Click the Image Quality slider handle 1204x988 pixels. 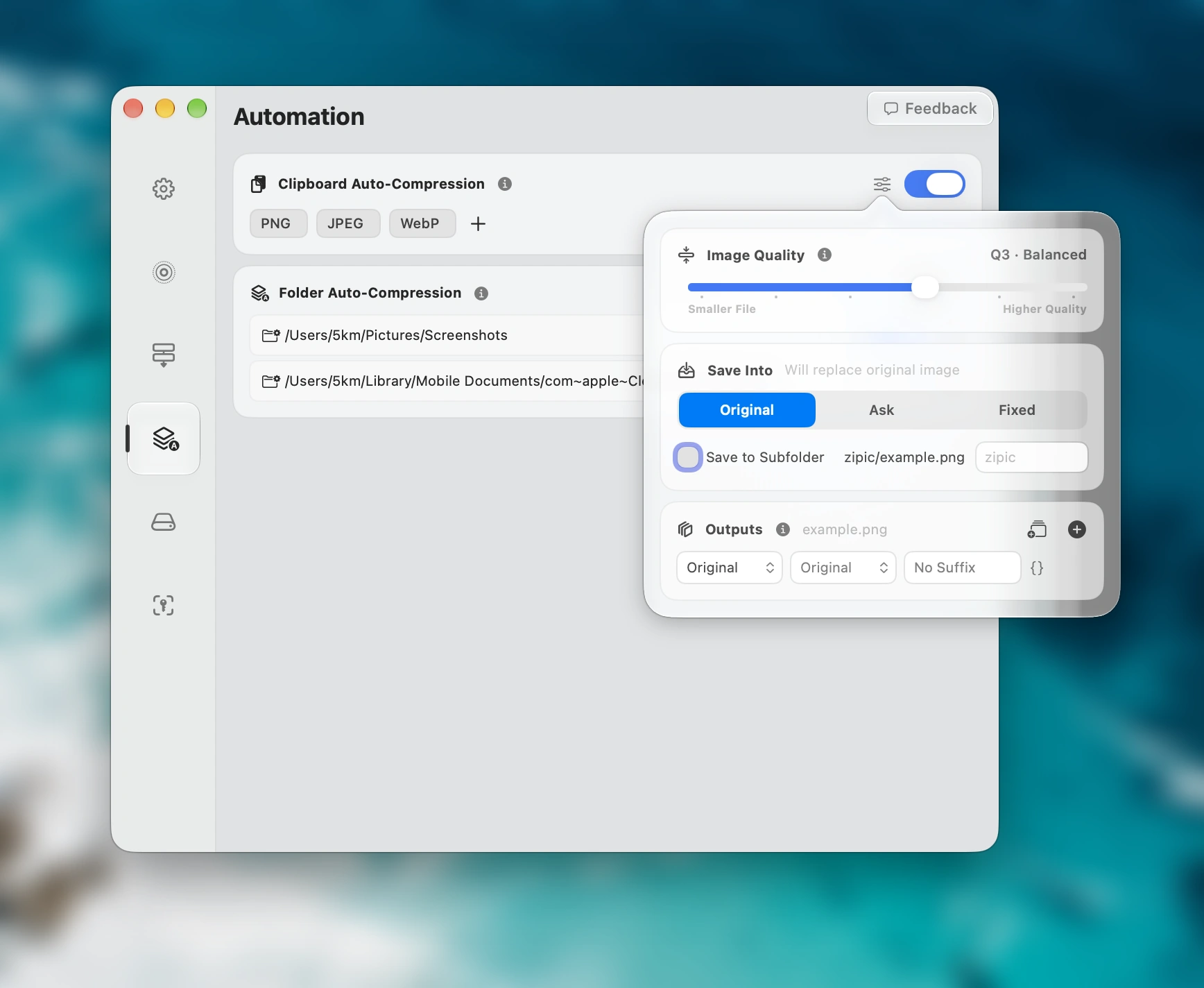pos(925,287)
